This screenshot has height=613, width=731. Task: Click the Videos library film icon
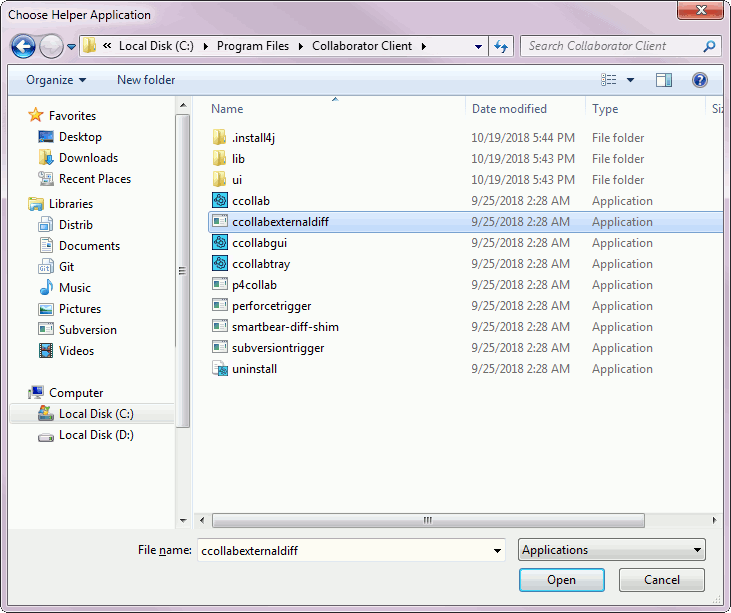46,351
